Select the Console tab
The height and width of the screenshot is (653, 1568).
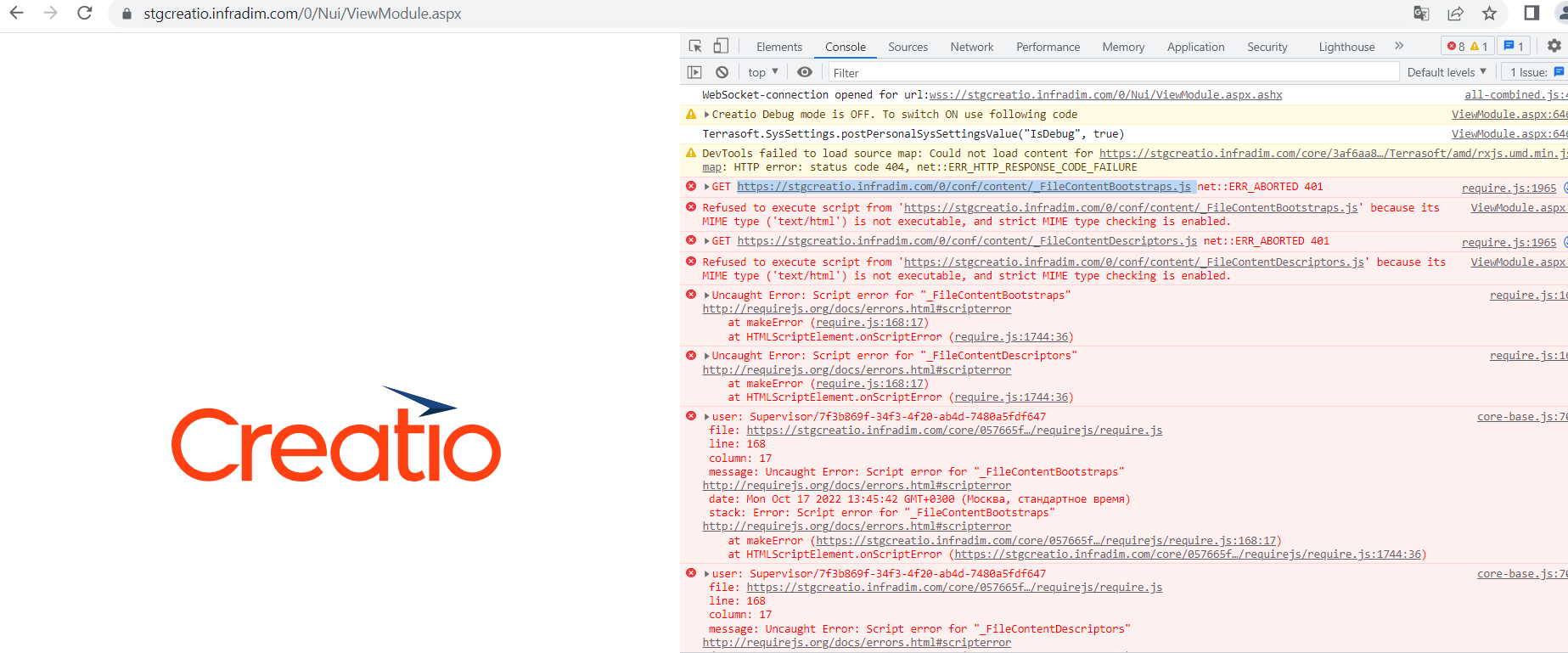tap(846, 47)
